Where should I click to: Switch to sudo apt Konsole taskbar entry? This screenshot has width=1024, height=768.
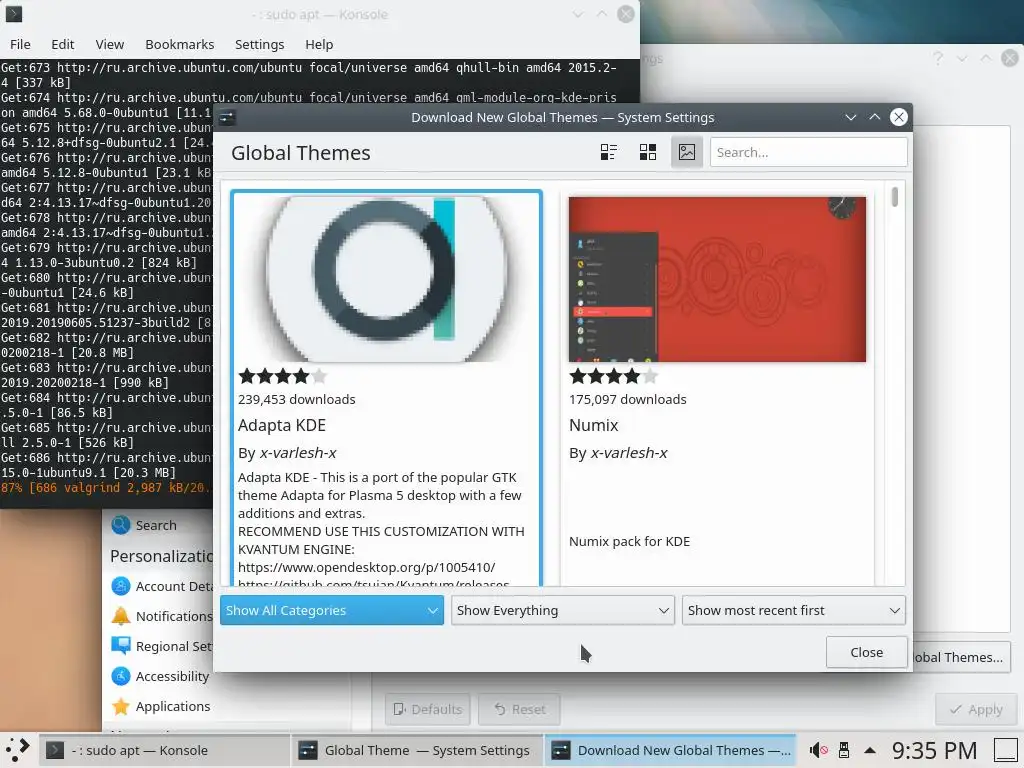pyautogui.click(x=165, y=750)
